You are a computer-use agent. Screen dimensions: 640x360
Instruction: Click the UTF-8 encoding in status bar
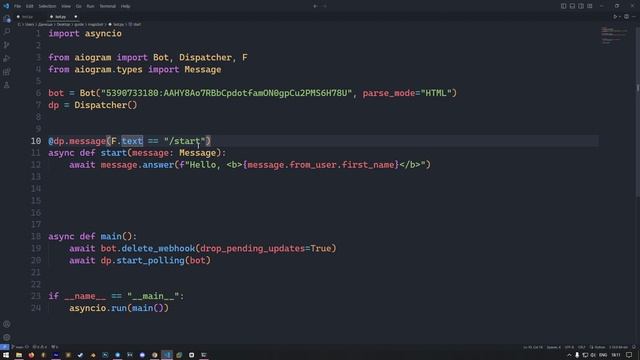pyautogui.click(x=569, y=347)
